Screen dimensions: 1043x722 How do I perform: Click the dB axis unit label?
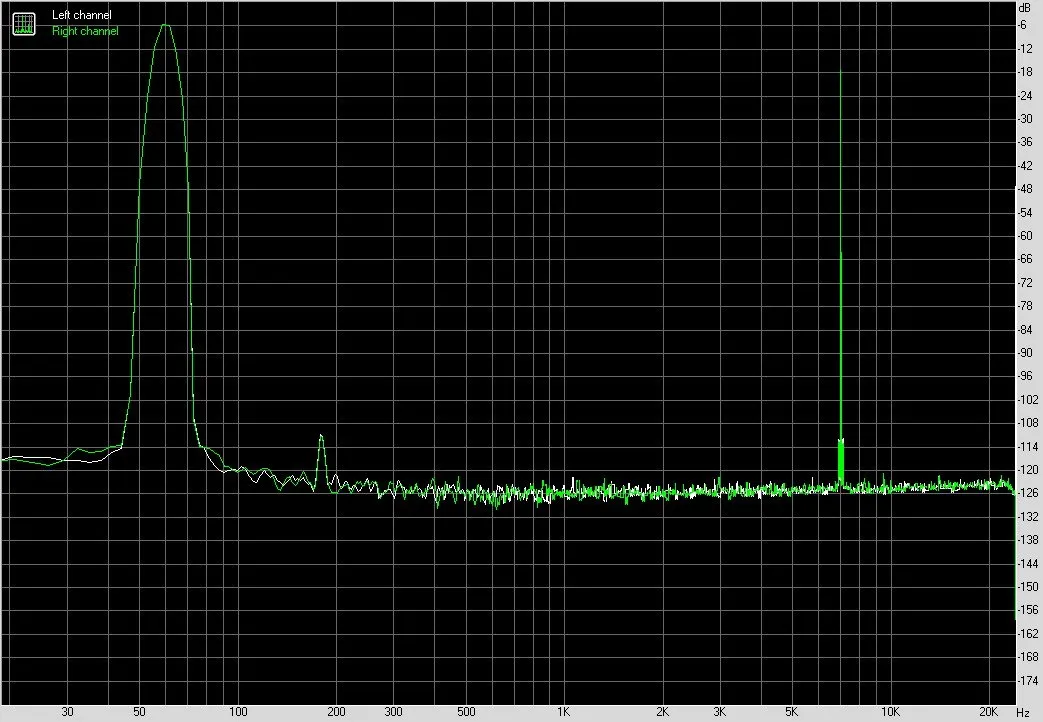(1024, 9)
